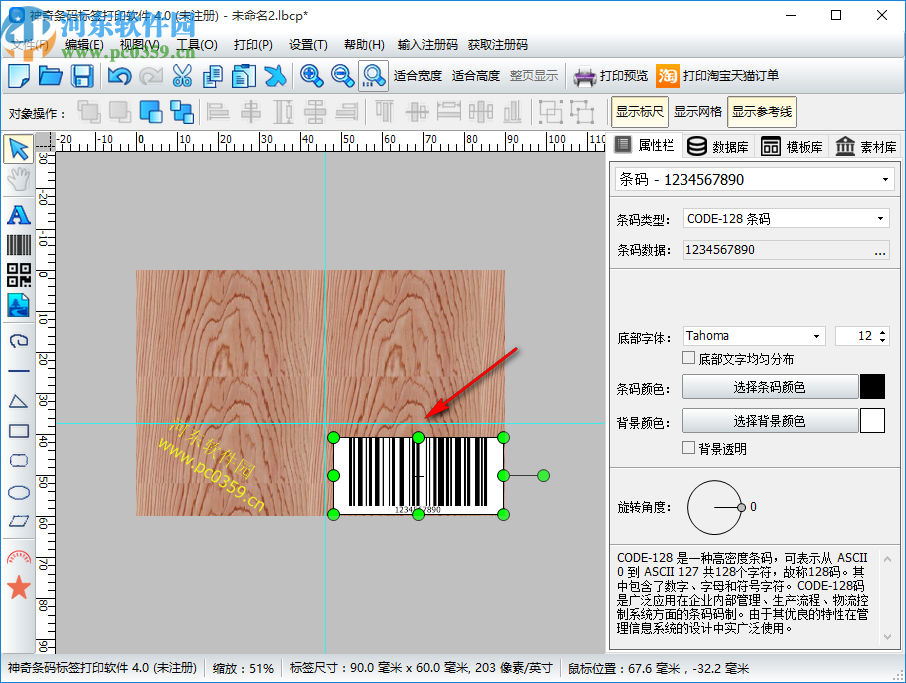Select the arrow pointer tool
906x683 pixels.
(18, 149)
